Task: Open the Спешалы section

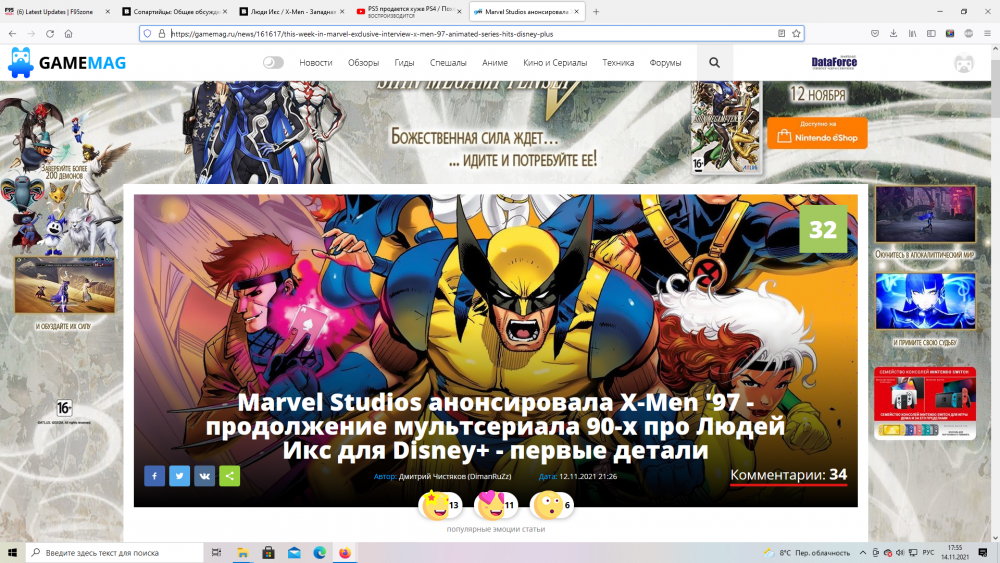Action: coord(448,62)
